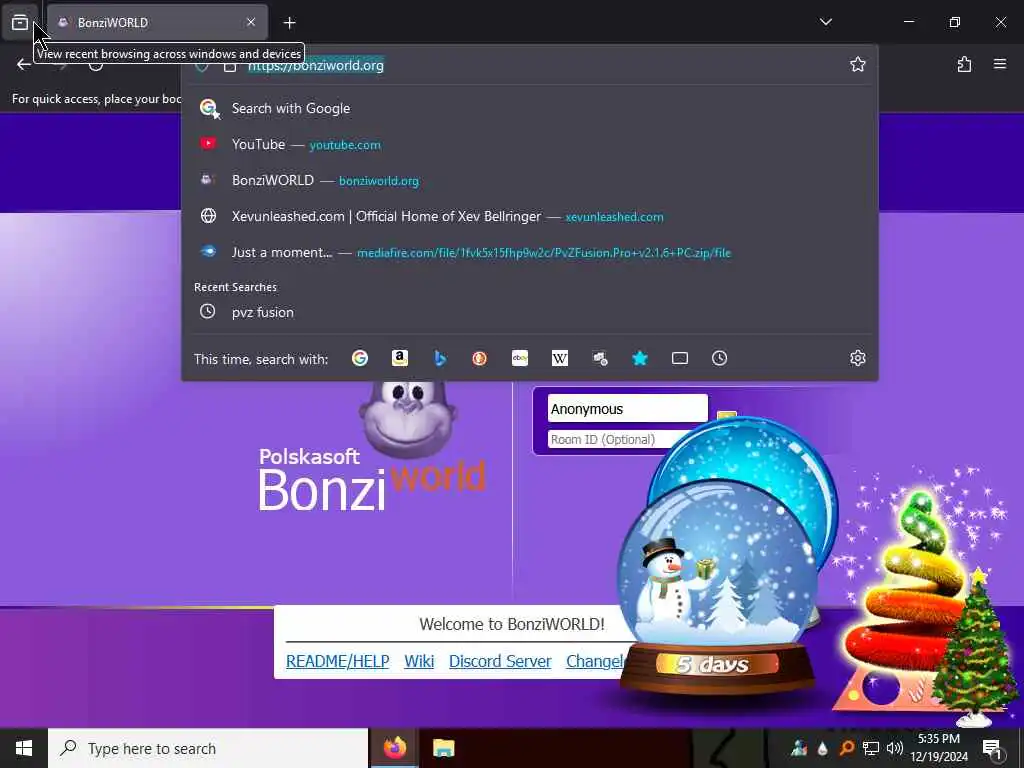Search this time in open Tabs icon
This screenshot has width=1024, height=768.
(680, 358)
